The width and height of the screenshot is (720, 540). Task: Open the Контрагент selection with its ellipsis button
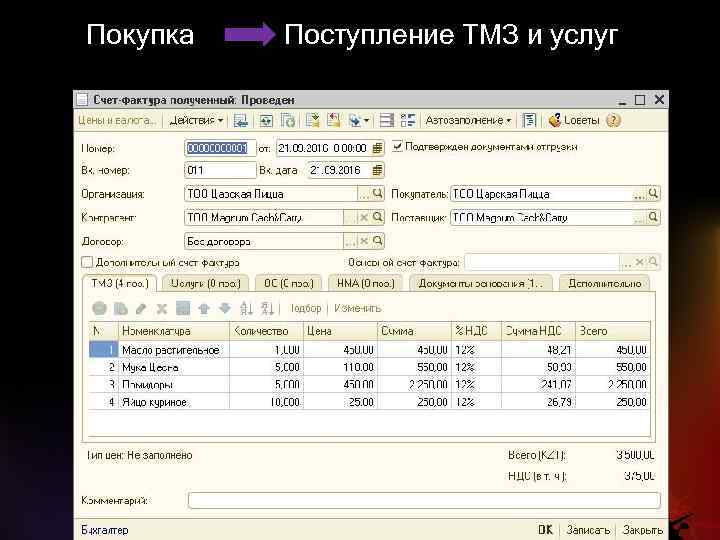coord(350,218)
